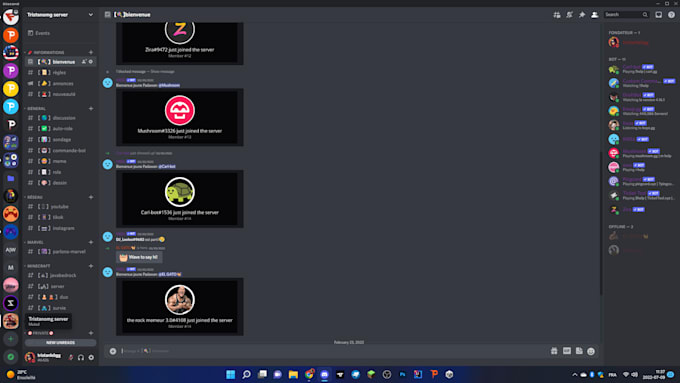Open the Threads icon in channel header
This screenshot has height=383, width=680.
coord(557,15)
